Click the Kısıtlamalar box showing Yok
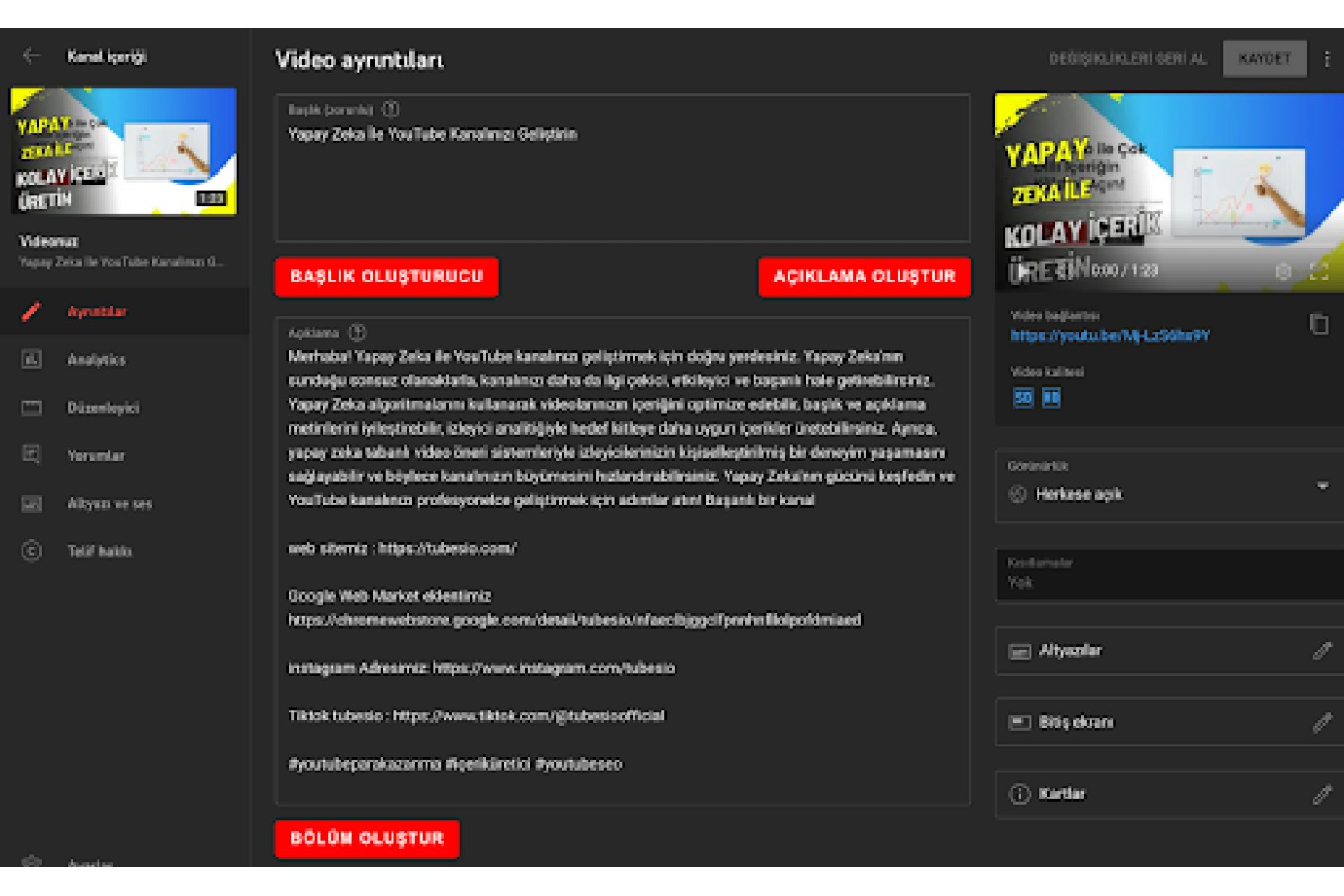This screenshot has height=896, width=1344. [1169, 574]
